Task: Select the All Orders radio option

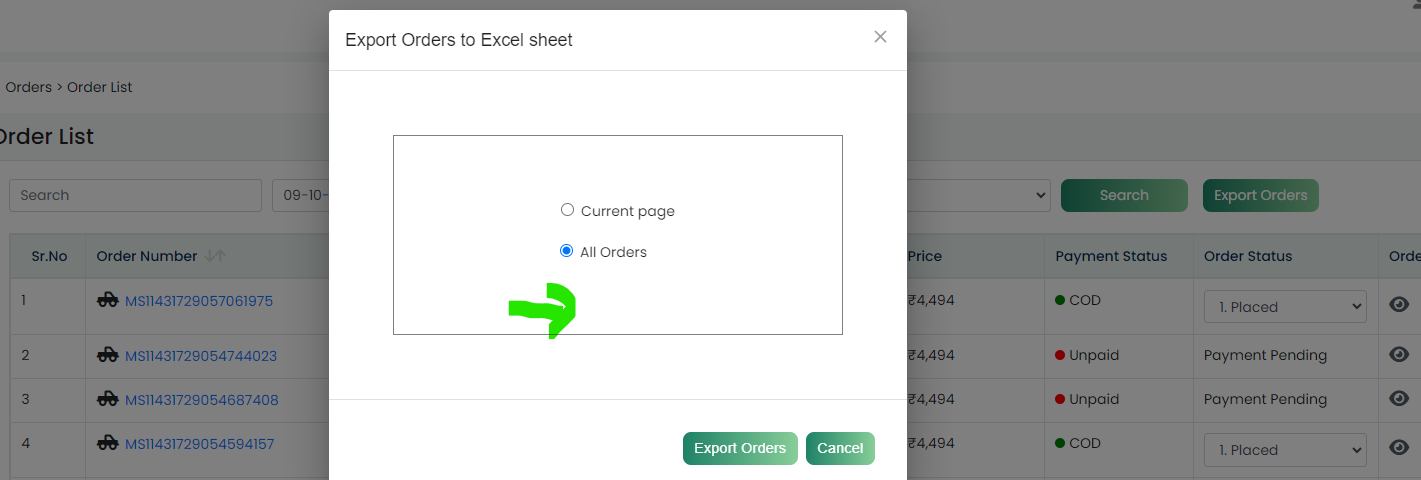Action: pyautogui.click(x=567, y=251)
